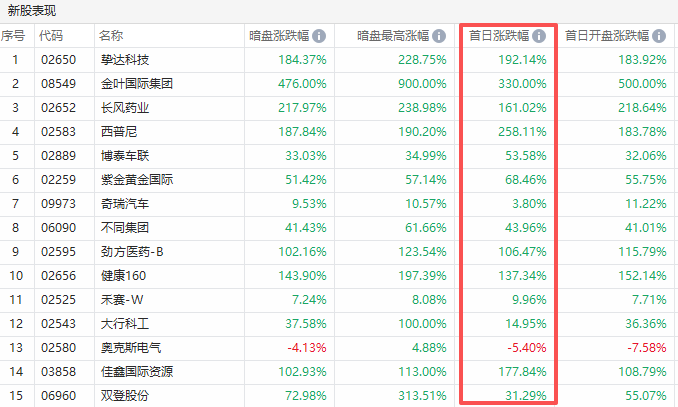Open 健康160 stock entry
This screenshot has width=678, height=407.
123,276
